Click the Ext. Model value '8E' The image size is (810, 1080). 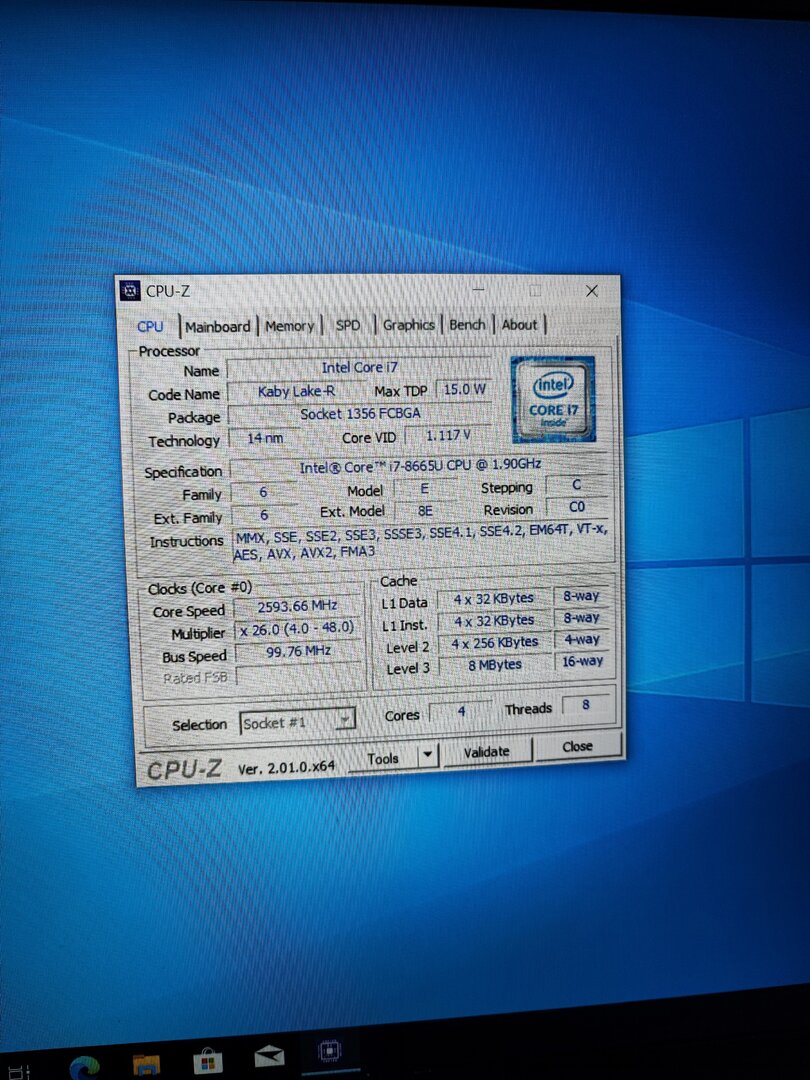click(x=425, y=511)
